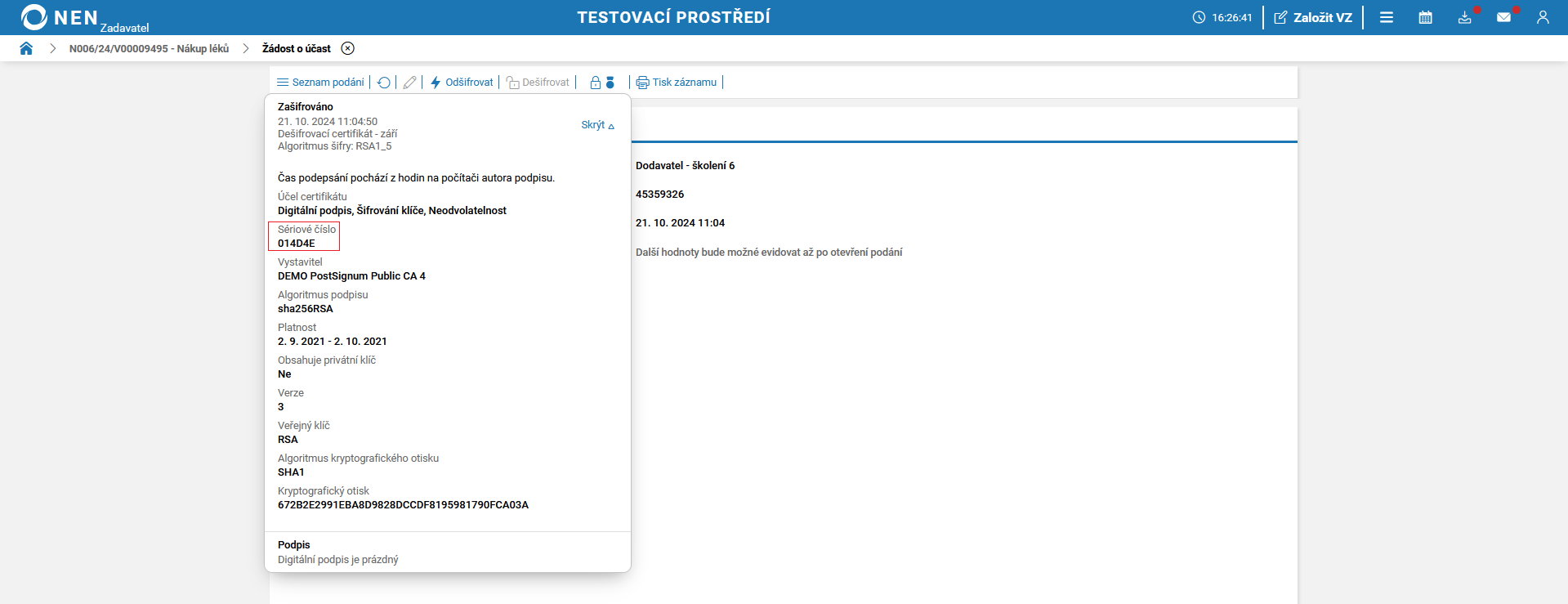Select supplier name Dodavatel - školení 6
The height and width of the screenshot is (604, 1568).
[x=686, y=166]
